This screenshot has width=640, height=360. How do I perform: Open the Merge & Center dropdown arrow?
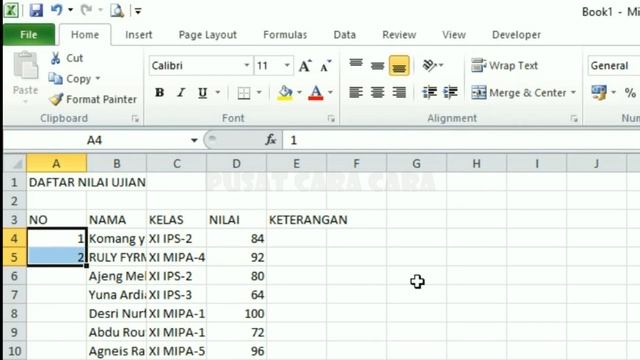[x=573, y=93]
